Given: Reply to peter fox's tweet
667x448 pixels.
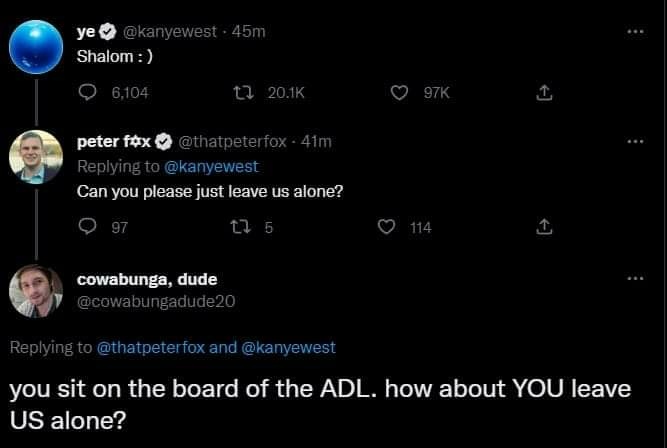Looking at the screenshot, I should [87, 227].
